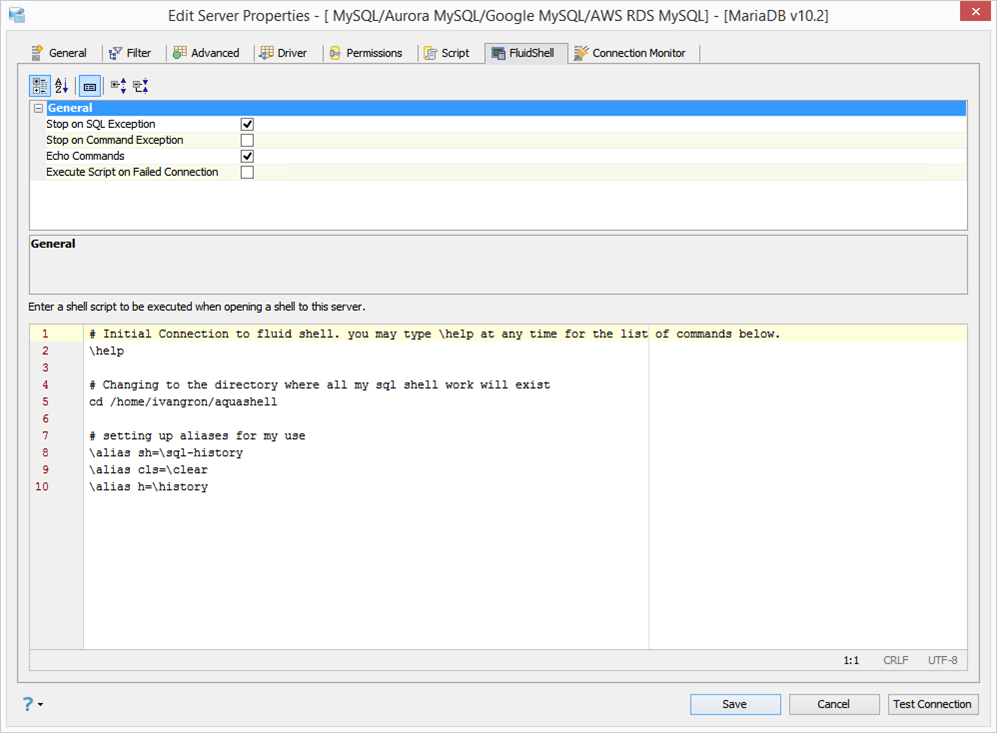Click the Cancel button
The image size is (997, 733).
[x=834, y=704]
